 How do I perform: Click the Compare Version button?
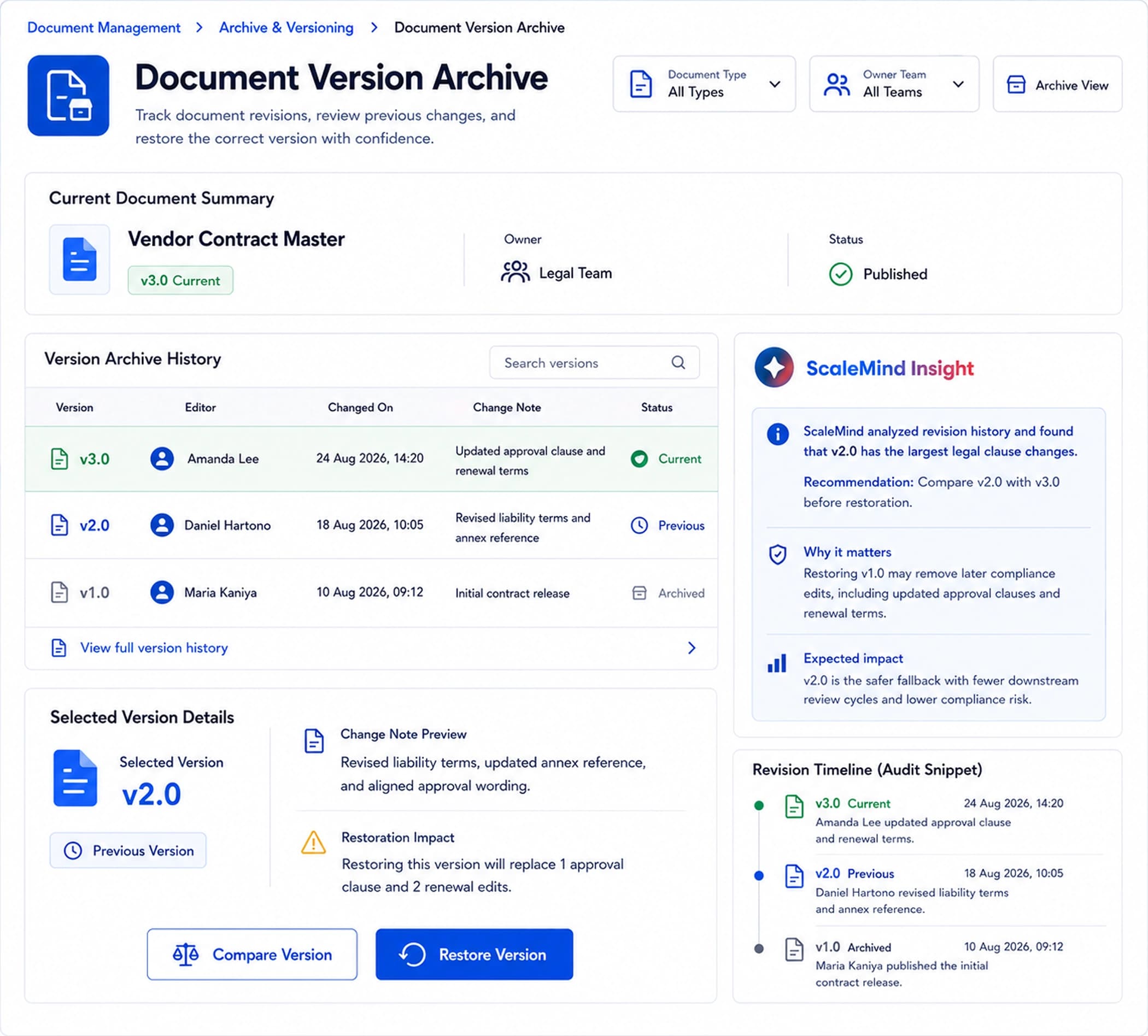click(x=252, y=955)
